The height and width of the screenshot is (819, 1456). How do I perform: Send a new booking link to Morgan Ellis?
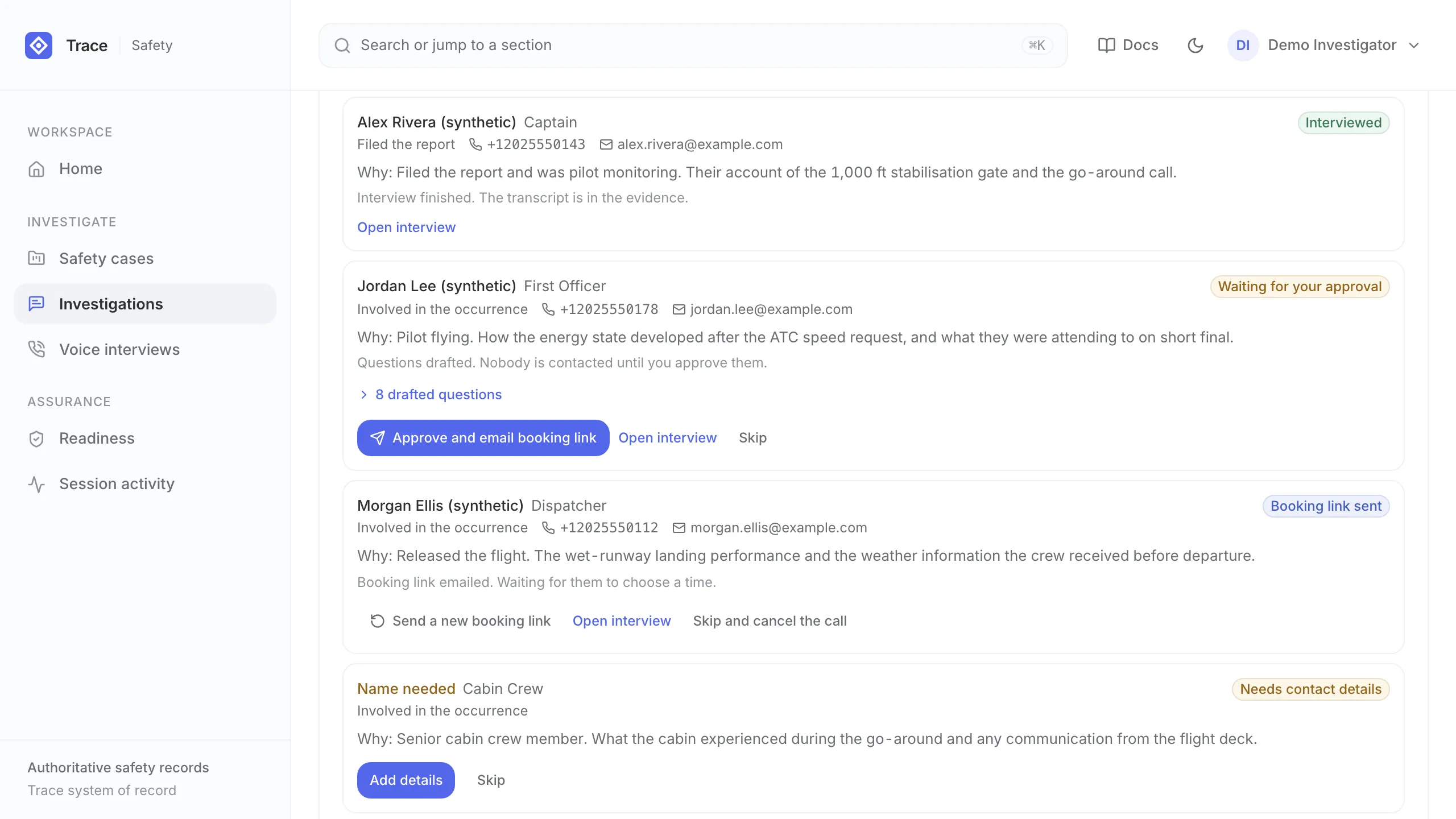point(460,621)
